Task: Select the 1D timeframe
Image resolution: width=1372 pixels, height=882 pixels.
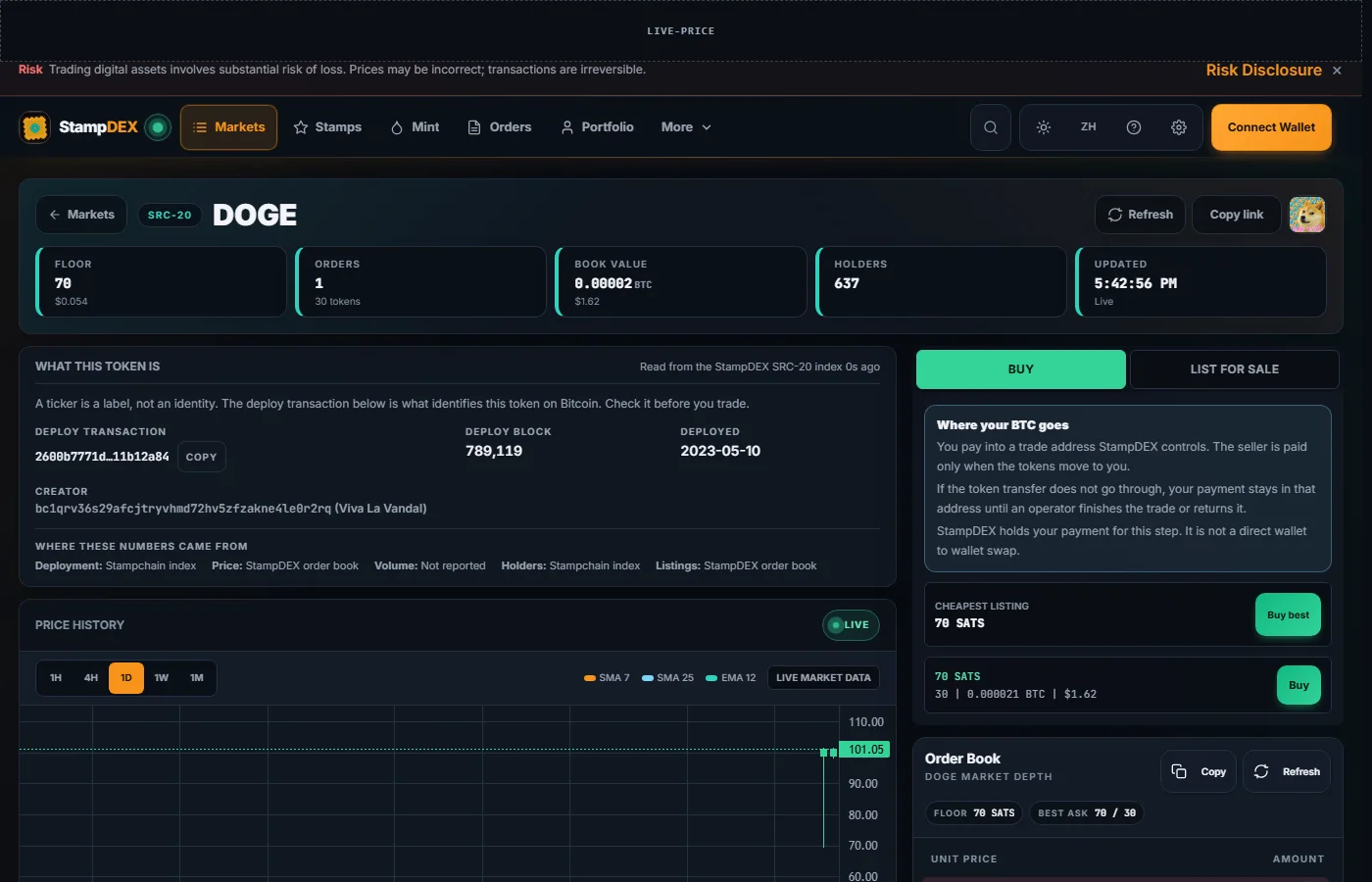Action: click(x=126, y=678)
